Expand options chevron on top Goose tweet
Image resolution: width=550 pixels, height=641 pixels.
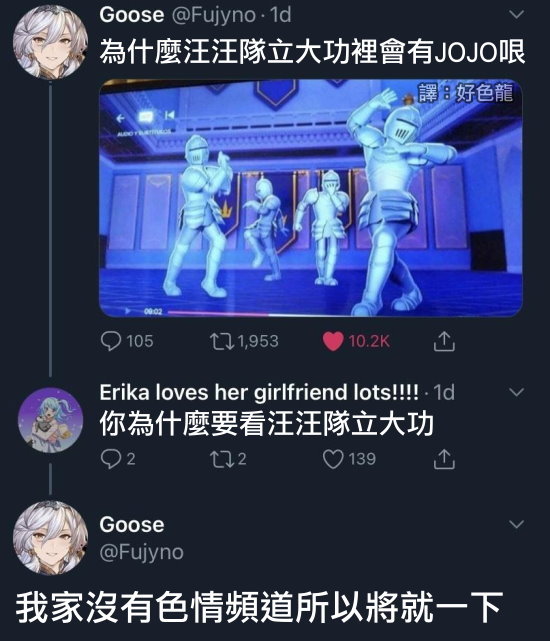(x=517, y=15)
